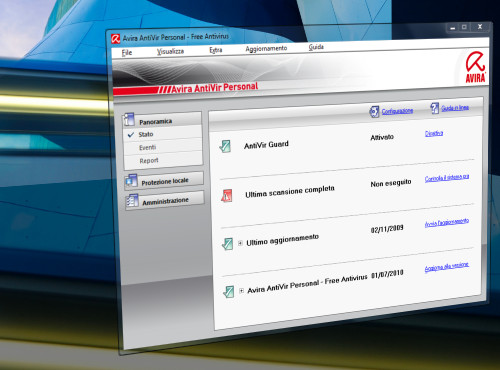Select the Stato item

tap(146, 134)
